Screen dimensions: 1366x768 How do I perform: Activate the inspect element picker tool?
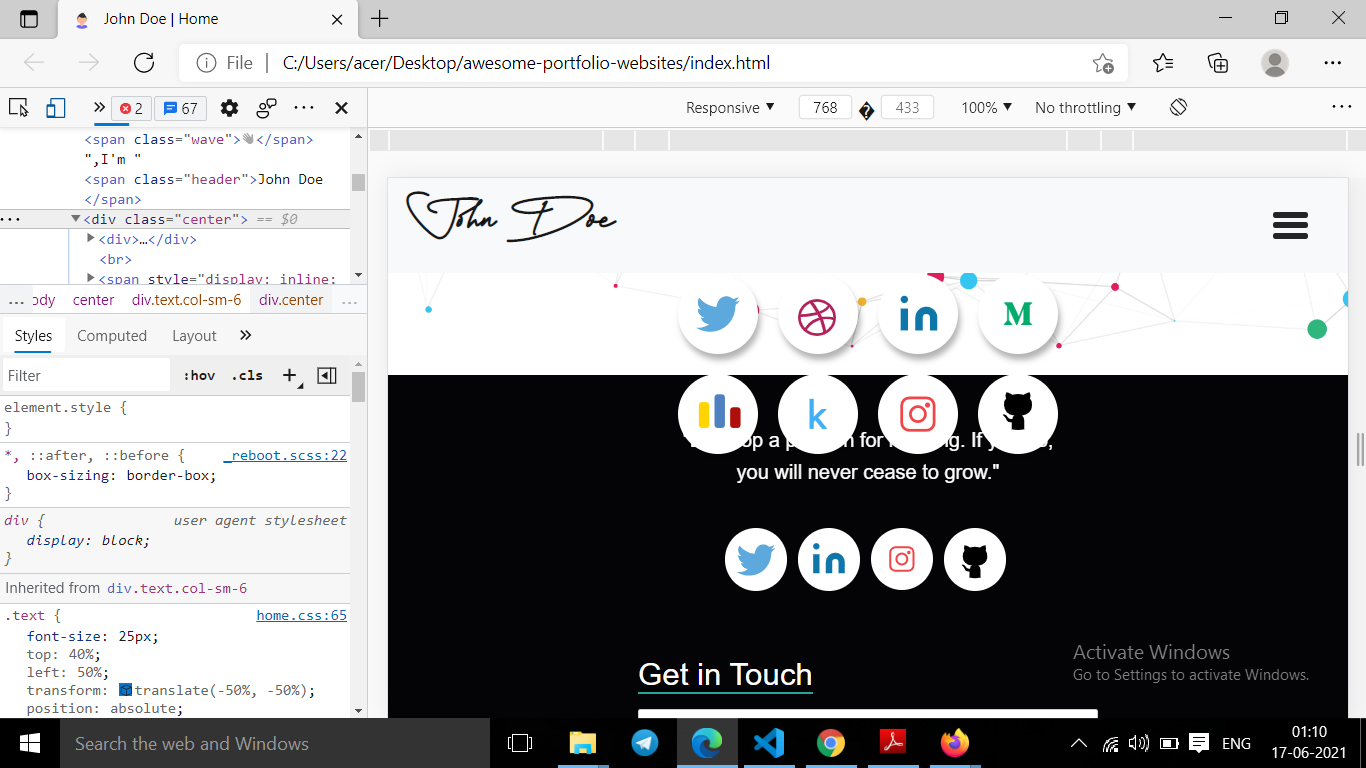[x=18, y=107]
